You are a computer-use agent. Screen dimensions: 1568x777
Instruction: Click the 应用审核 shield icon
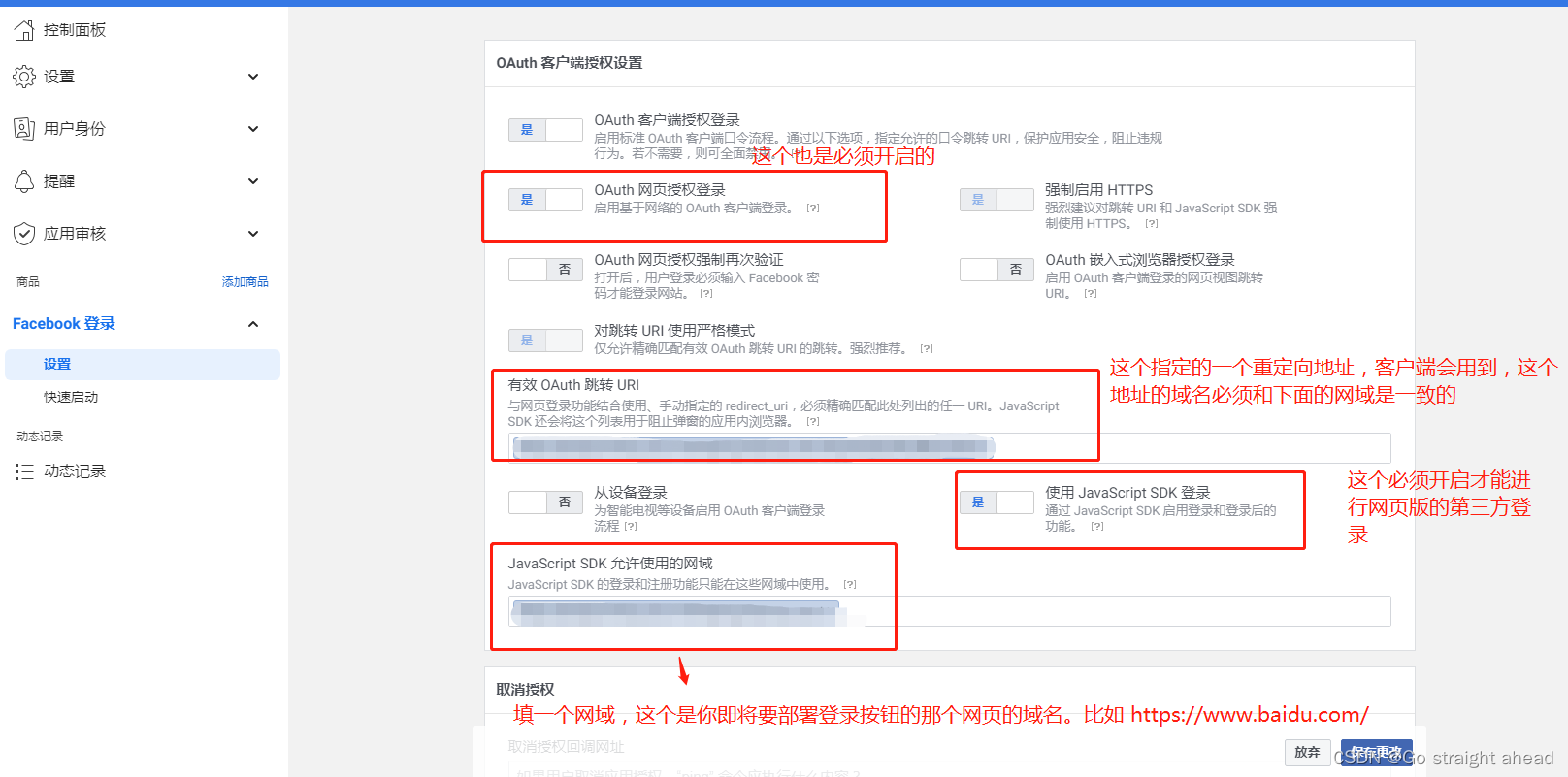pyautogui.click(x=24, y=234)
